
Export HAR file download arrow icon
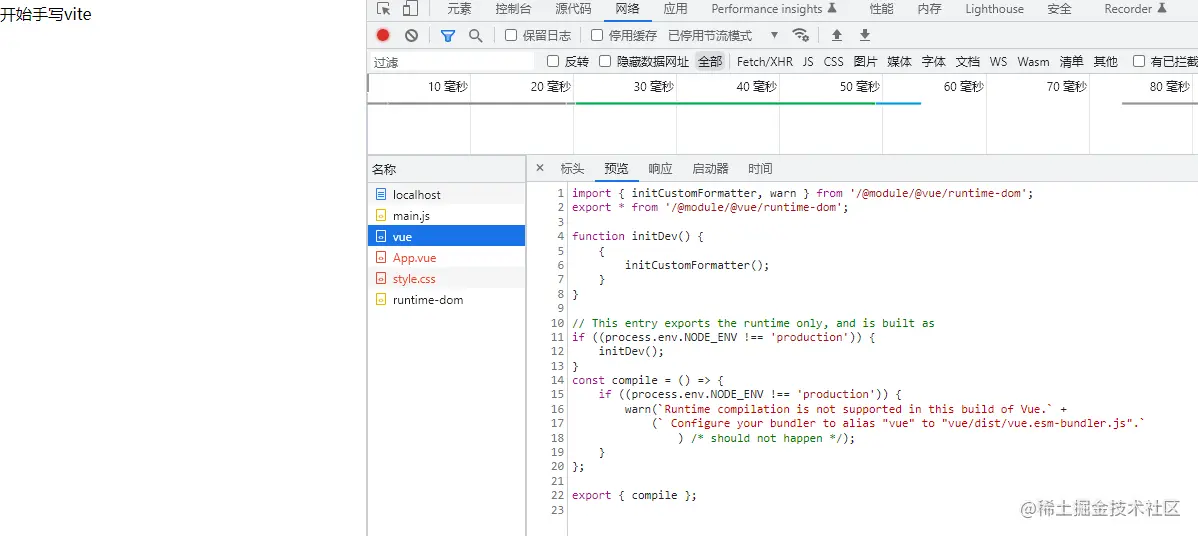point(865,35)
